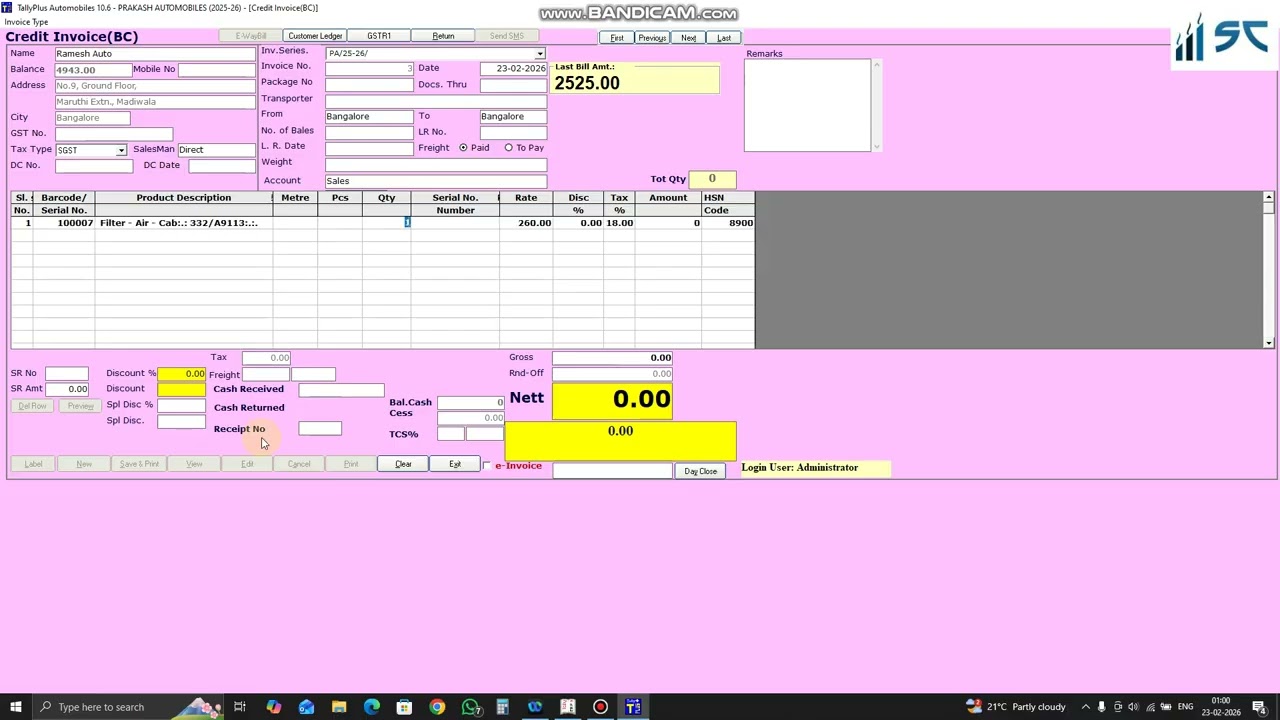Viewport: 1280px width, 720px height.
Task: Click the Name field showing Ramesh Auto
Action: pyautogui.click(x=155, y=54)
